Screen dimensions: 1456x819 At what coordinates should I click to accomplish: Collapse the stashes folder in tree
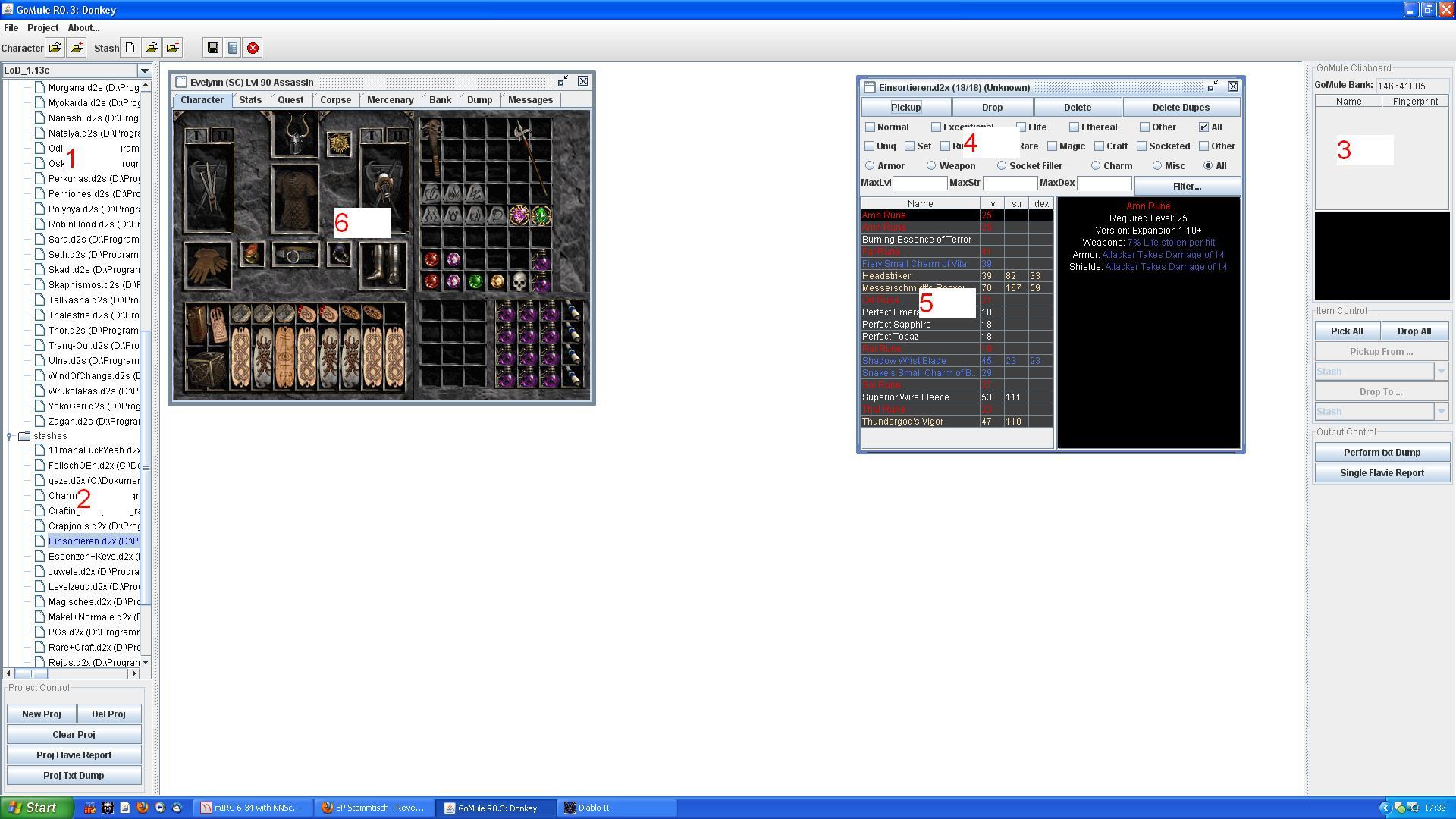[x=9, y=436]
